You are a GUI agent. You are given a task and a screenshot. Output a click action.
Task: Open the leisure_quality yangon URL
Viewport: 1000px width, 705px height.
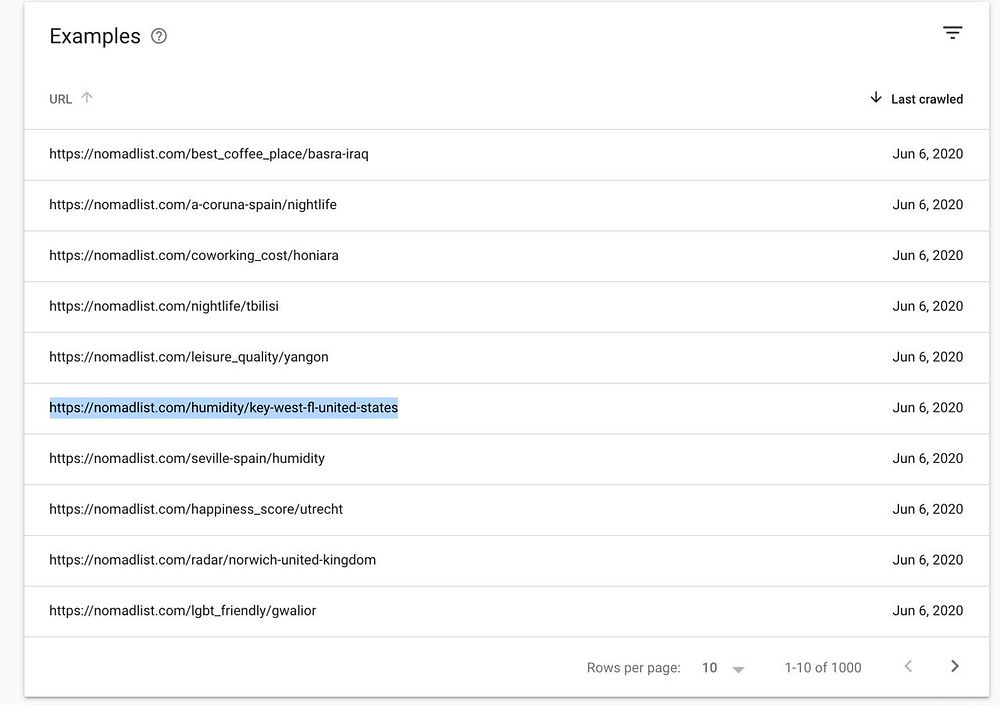[x=189, y=357]
